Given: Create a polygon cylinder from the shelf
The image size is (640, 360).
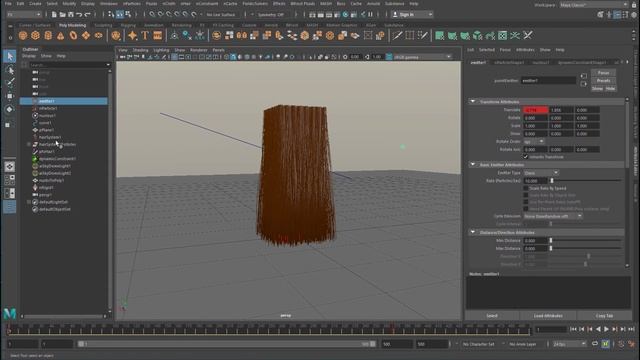Looking at the screenshot, I should point(48,36).
